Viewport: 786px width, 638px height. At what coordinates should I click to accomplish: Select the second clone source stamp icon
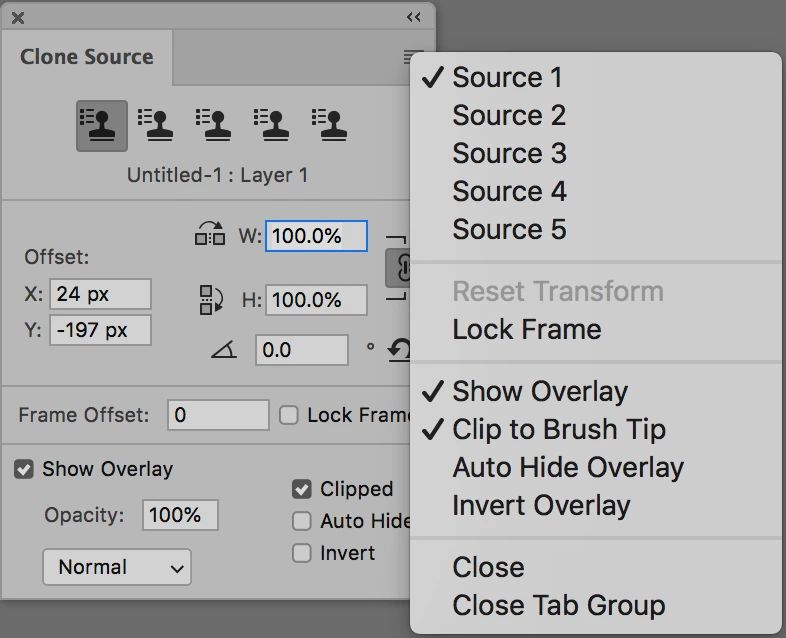click(x=155, y=125)
